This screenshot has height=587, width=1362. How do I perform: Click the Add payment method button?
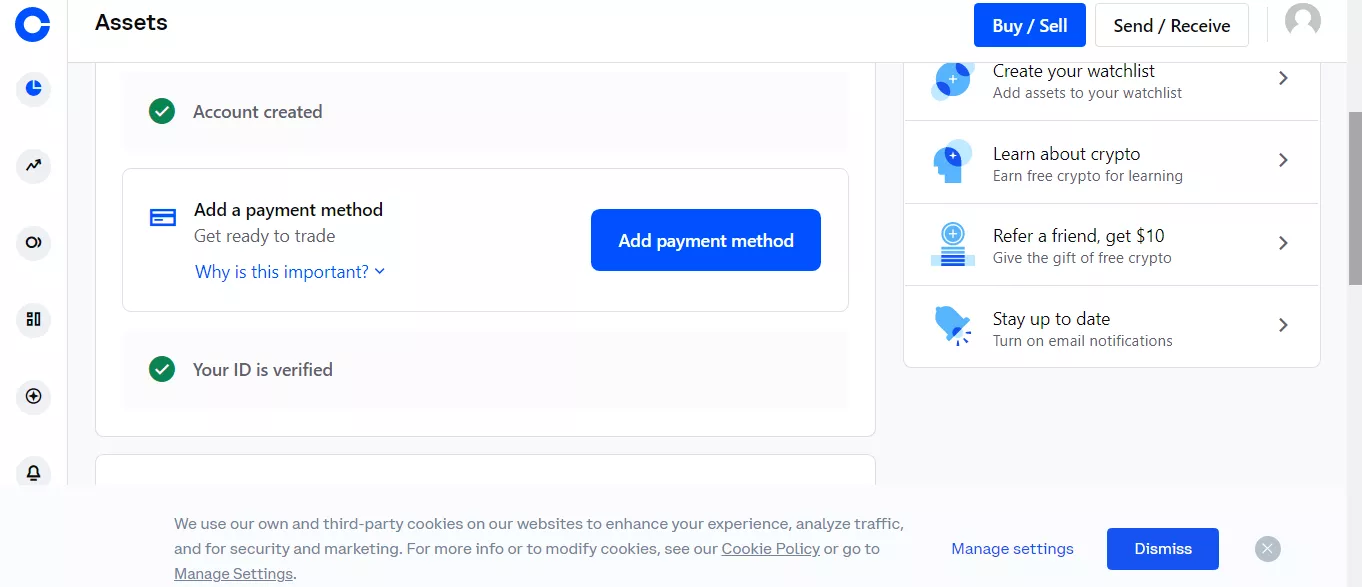705,240
